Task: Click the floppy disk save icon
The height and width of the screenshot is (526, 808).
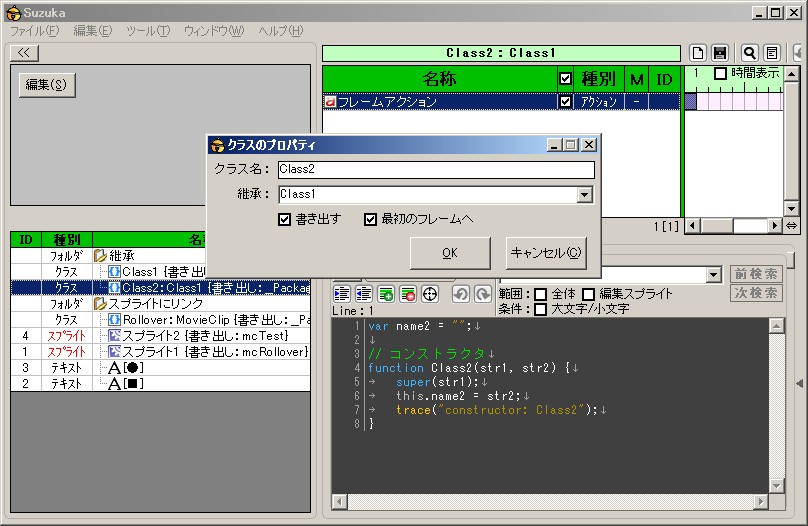Action: [720, 53]
